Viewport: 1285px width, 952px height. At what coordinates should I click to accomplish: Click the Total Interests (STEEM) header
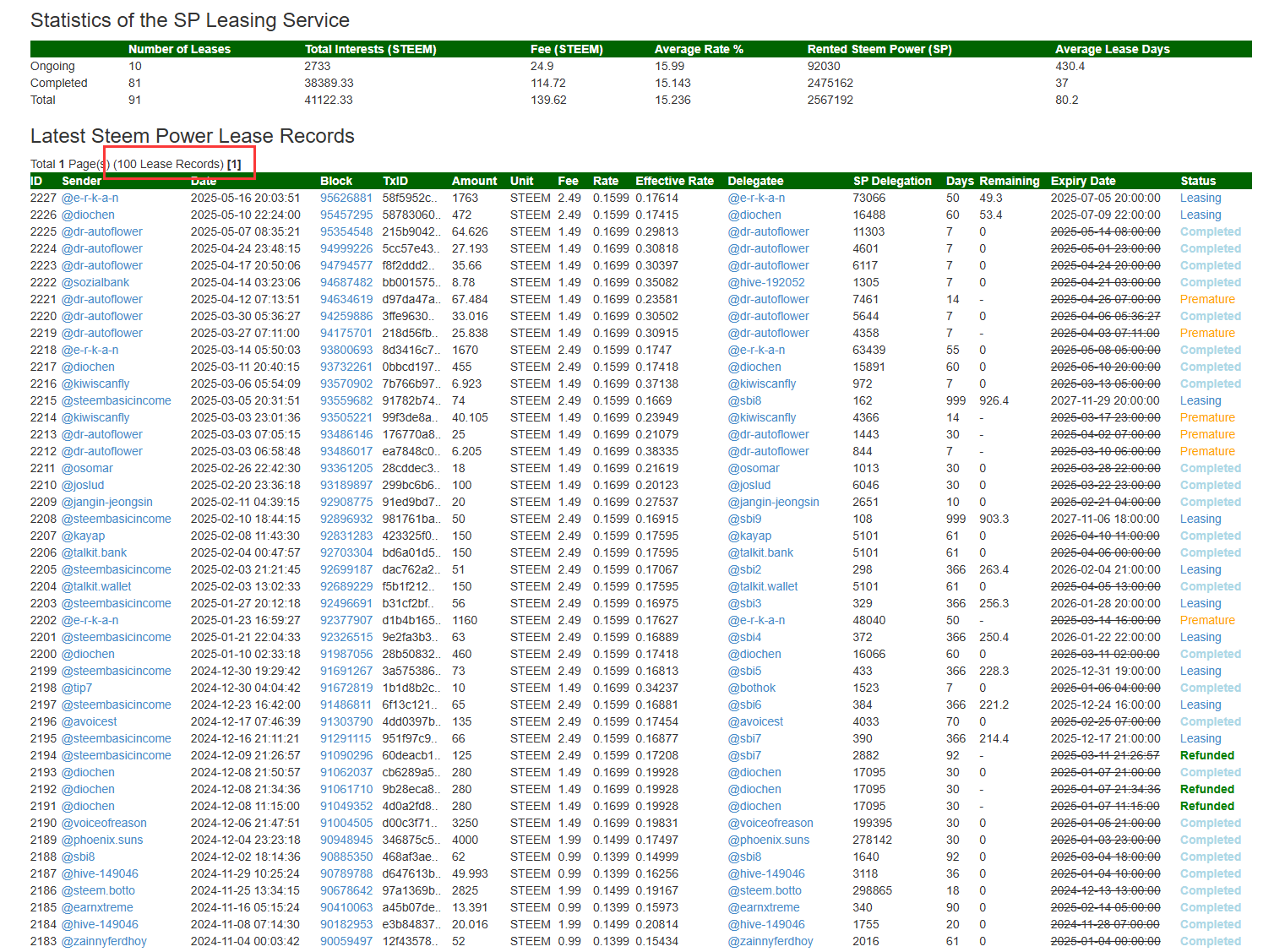coord(371,49)
